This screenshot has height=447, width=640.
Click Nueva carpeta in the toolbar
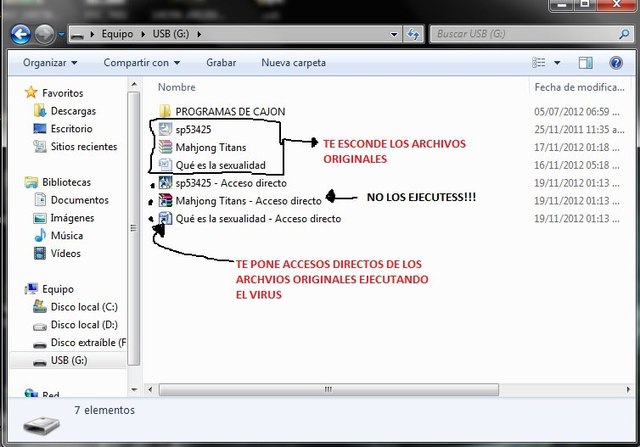tap(293, 63)
